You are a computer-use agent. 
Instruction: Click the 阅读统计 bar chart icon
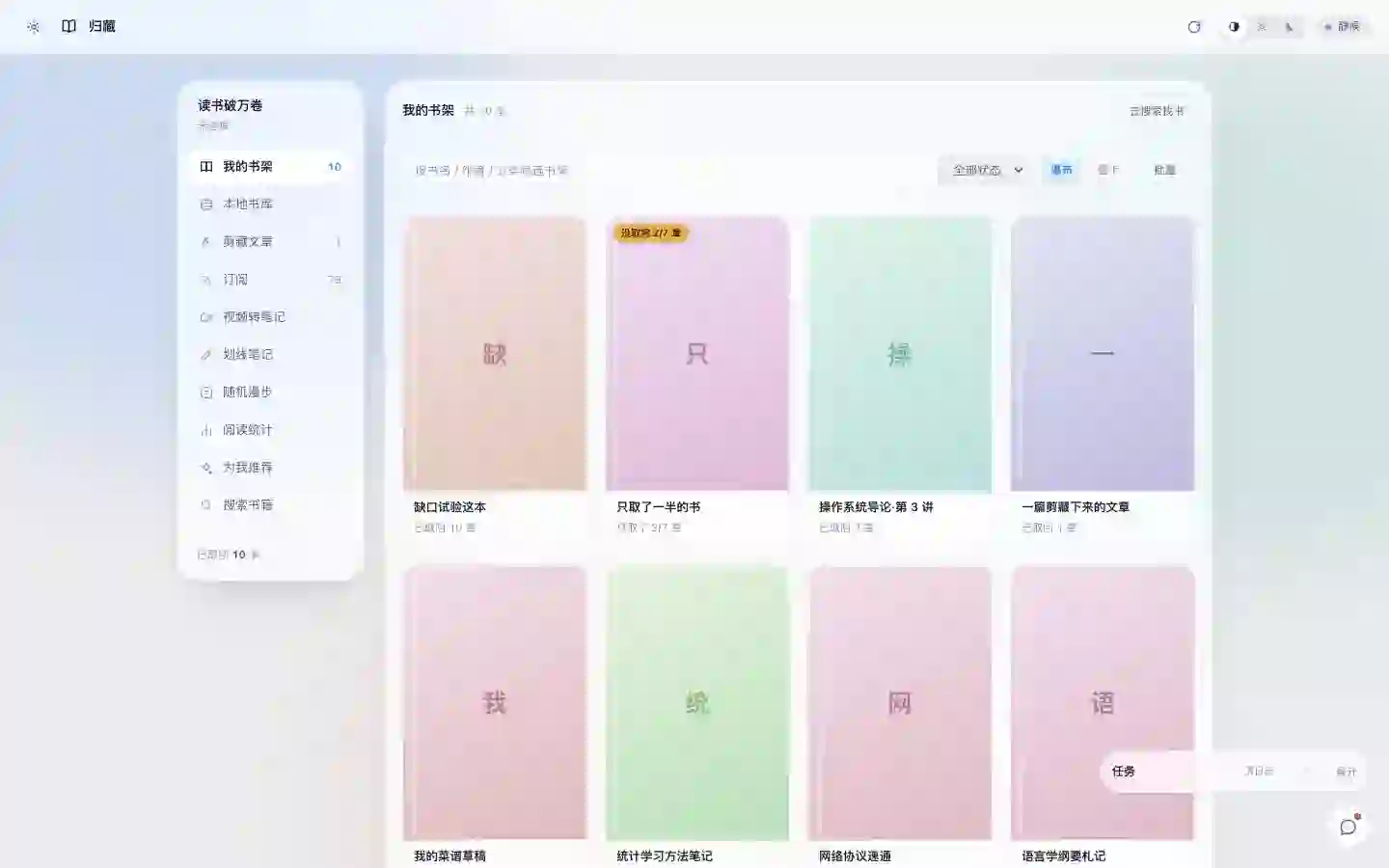pos(205,430)
